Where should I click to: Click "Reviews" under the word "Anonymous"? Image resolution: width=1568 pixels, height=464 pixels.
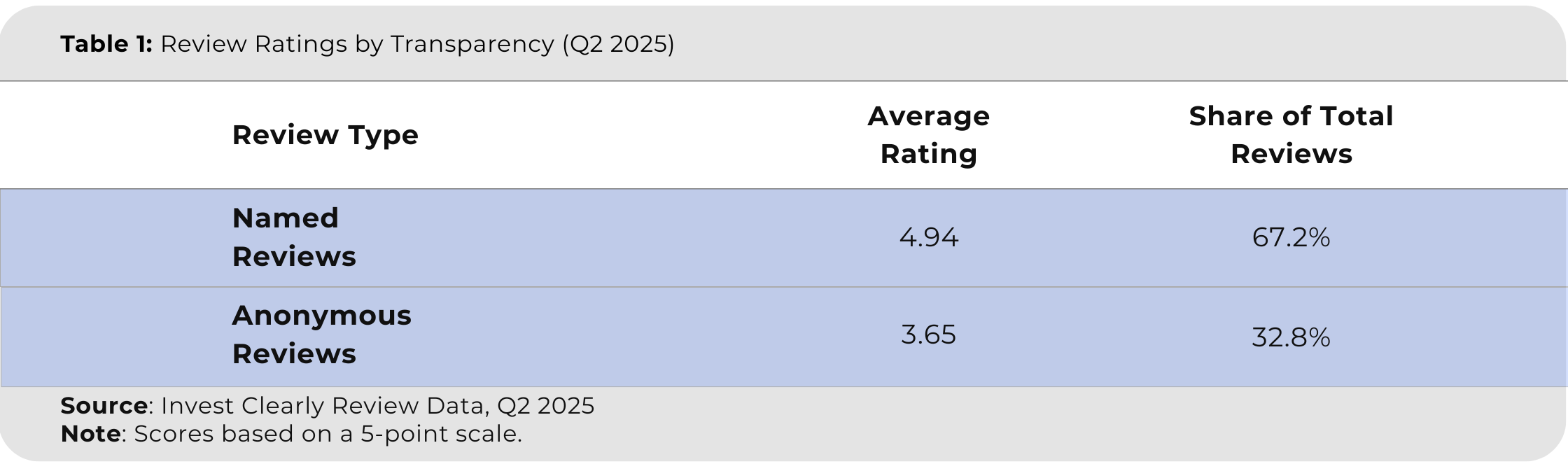pos(294,354)
